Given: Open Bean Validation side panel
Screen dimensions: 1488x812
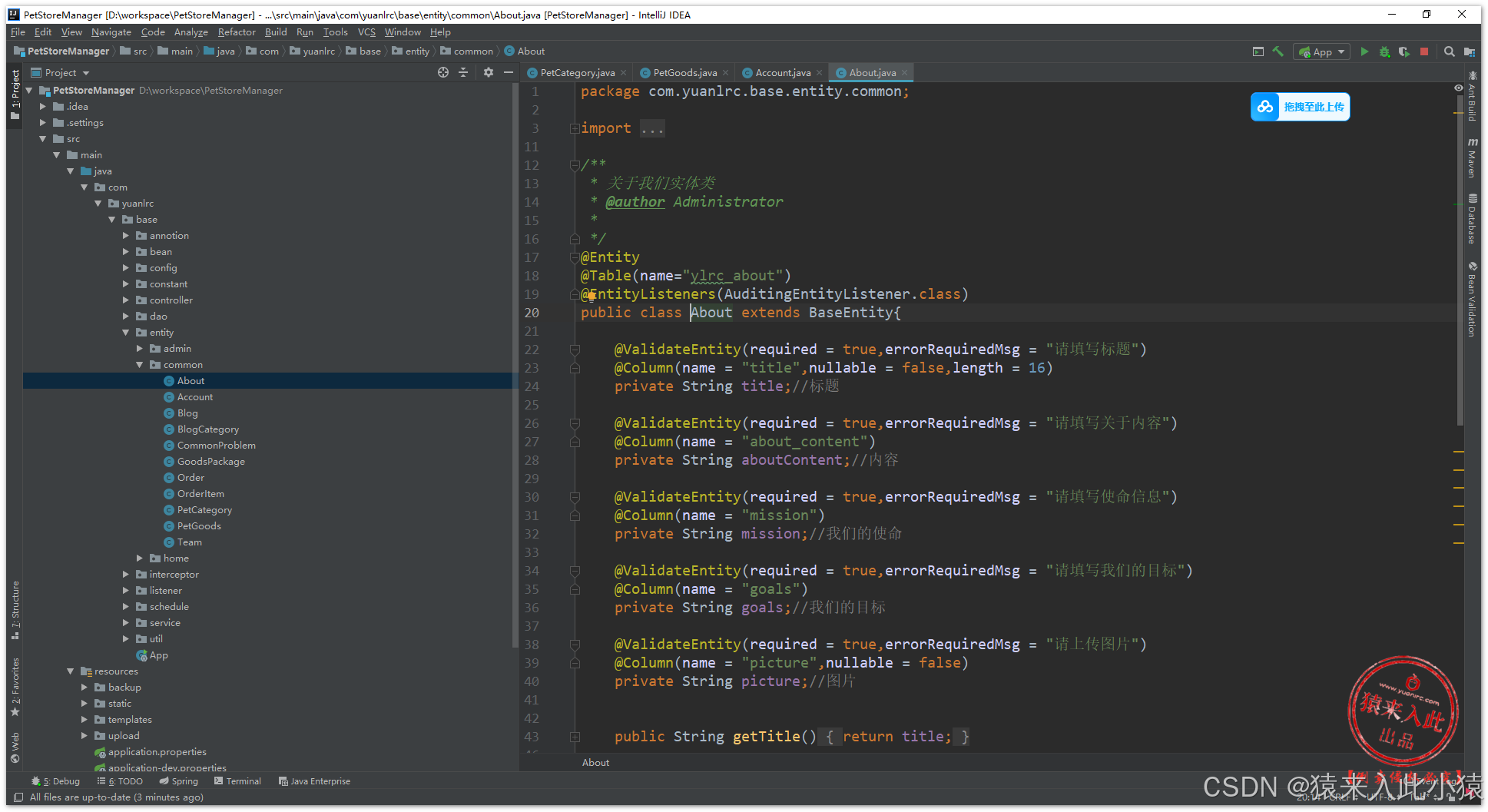Looking at the screenshot, I should pos(1473,300).
